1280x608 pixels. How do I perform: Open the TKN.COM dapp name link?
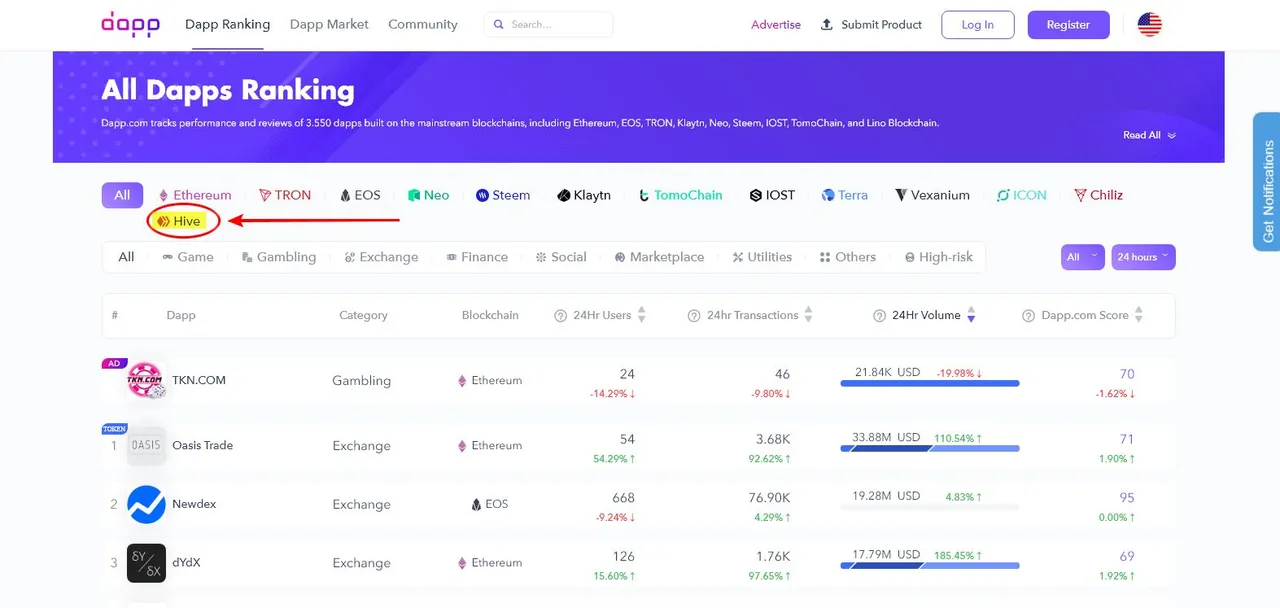pyautogui.click(x=199, y=380)
